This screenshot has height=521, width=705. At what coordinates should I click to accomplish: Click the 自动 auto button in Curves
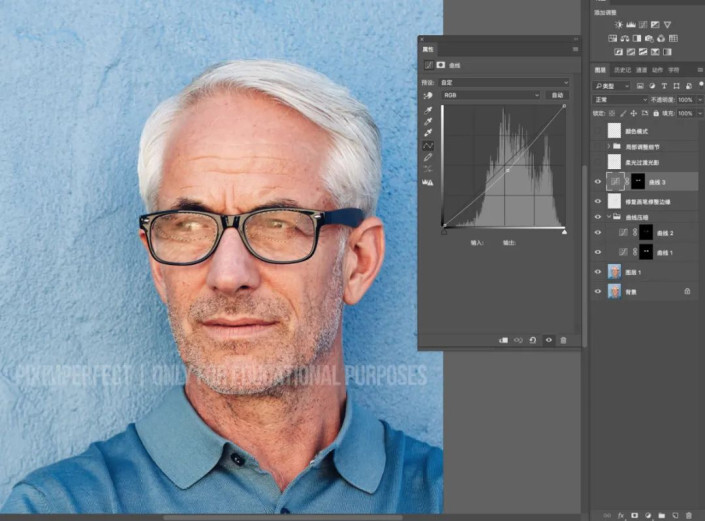coord(557,95)
